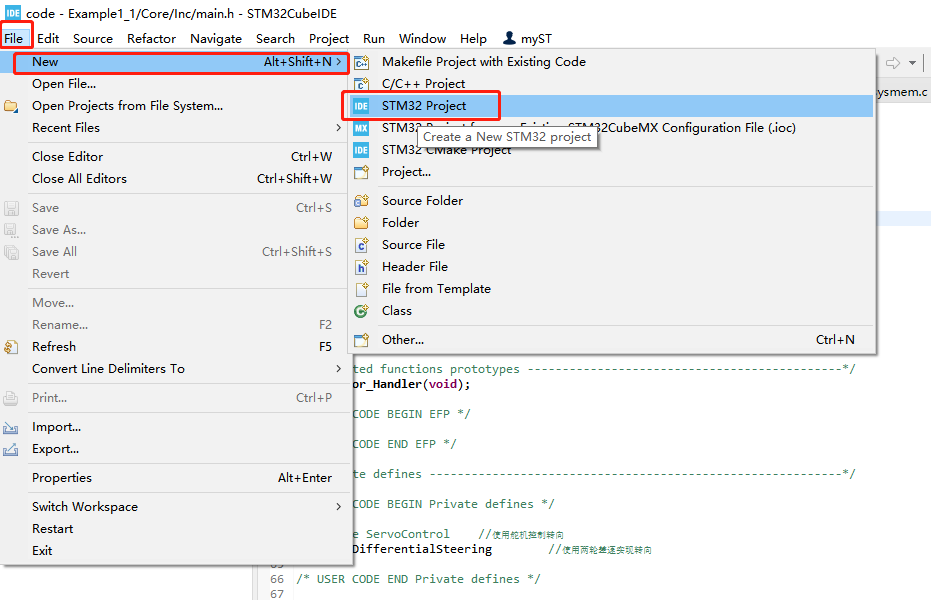This screenshot has width=931, height=600.
Task: Click the Makefile Project icon
Action: 362,62
